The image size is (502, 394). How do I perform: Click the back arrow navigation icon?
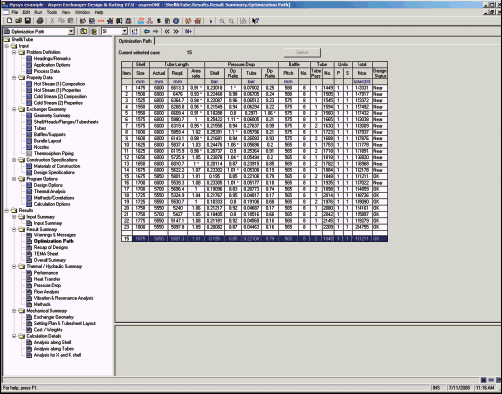pyautogui.click(x=147, y=31)
